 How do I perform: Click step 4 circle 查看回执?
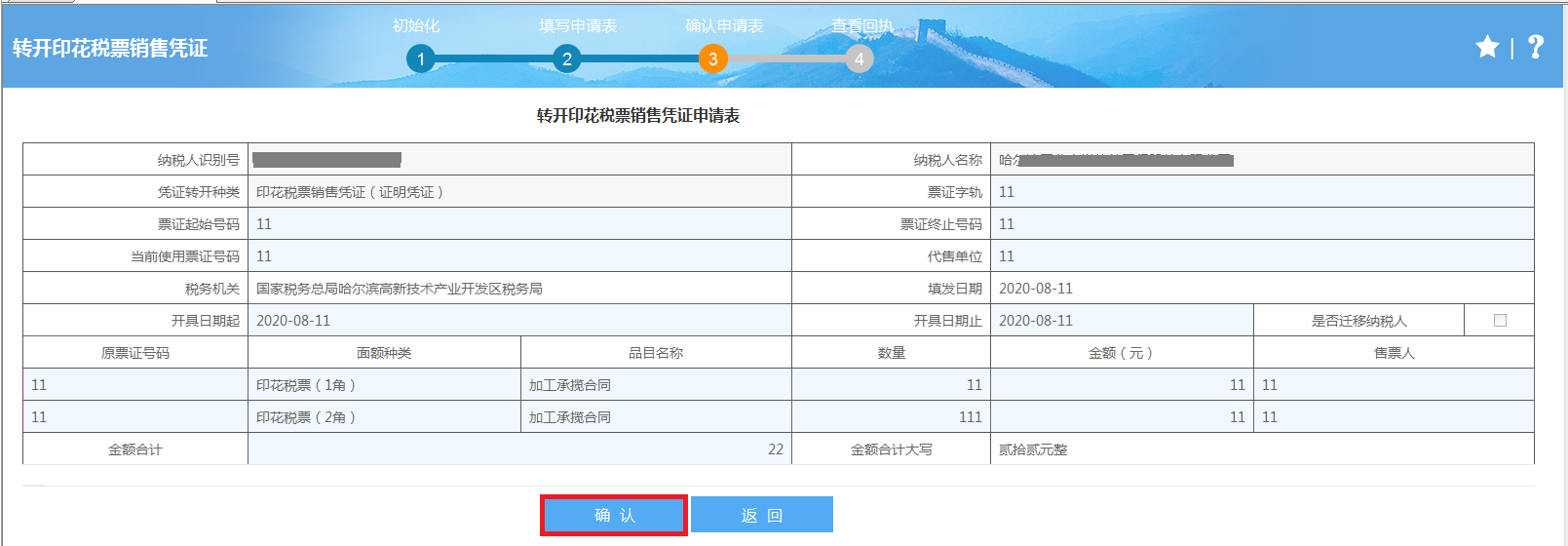(x=859, y=59)
